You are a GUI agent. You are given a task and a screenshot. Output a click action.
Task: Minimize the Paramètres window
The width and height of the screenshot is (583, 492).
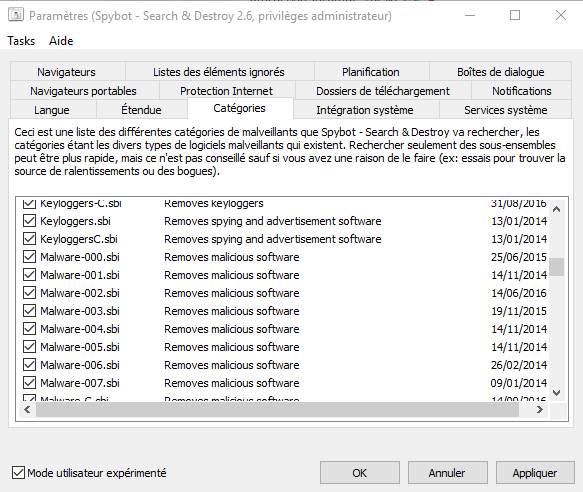470,15
